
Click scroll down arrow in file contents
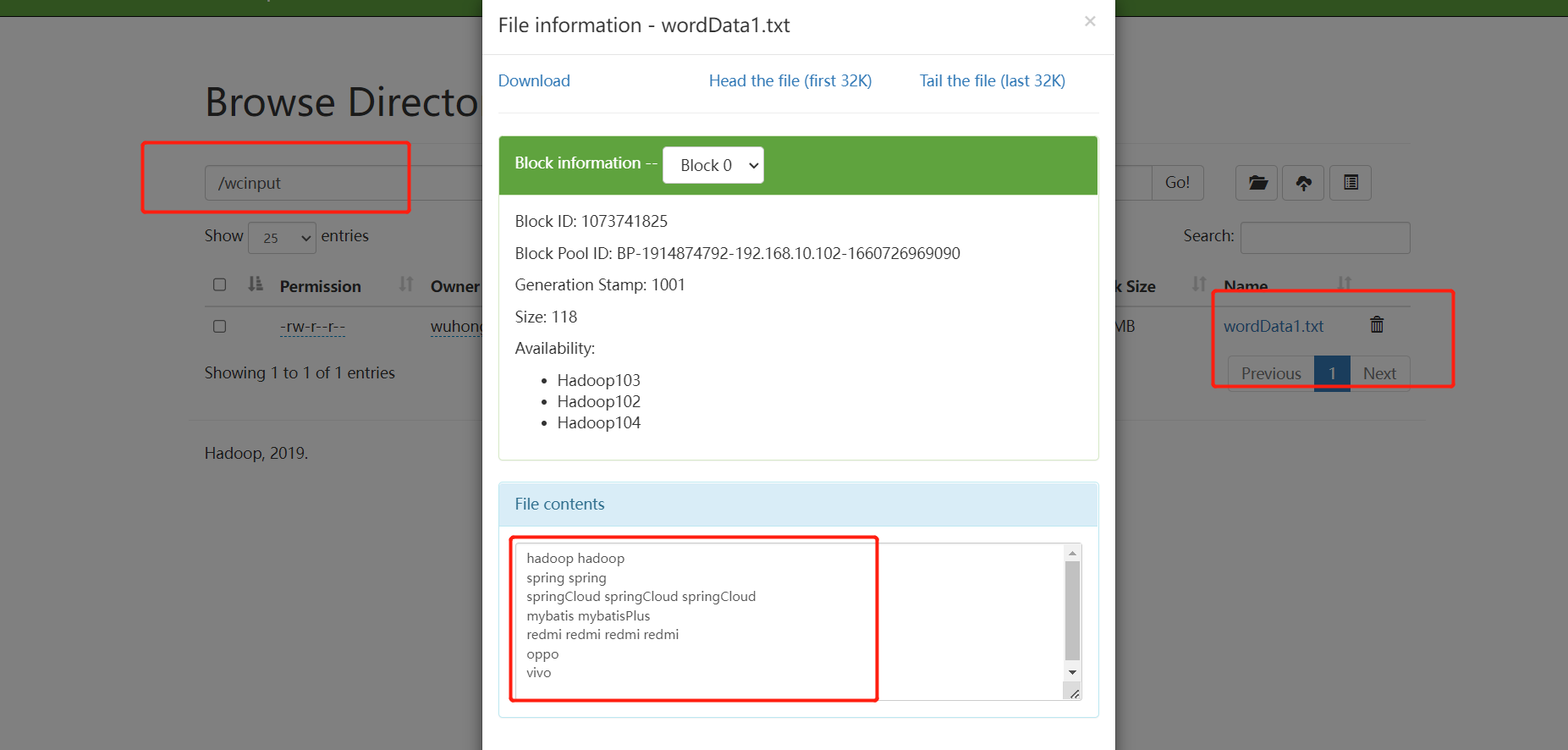(1072, 672)
